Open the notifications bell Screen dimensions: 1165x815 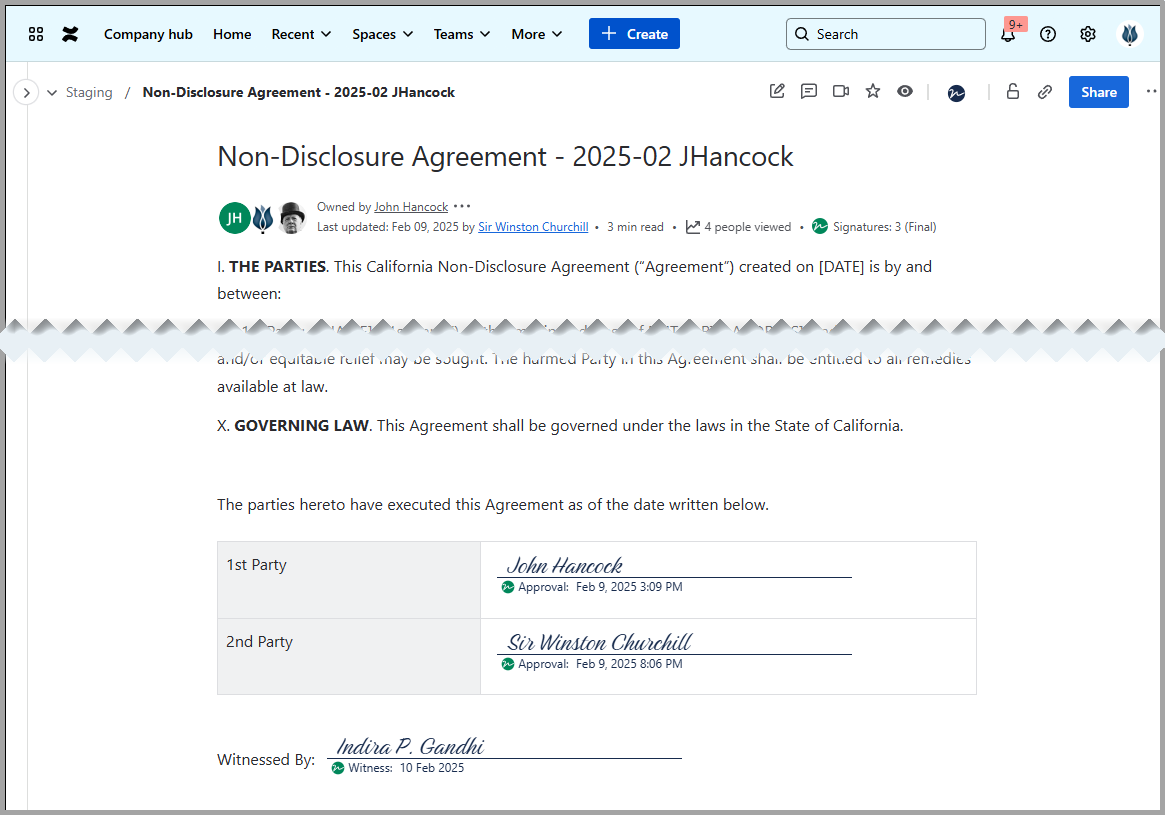click(1008, 34)
